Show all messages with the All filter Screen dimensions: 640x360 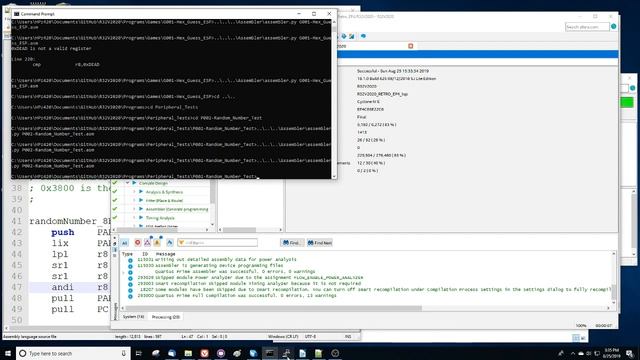(x=124, y=243)
